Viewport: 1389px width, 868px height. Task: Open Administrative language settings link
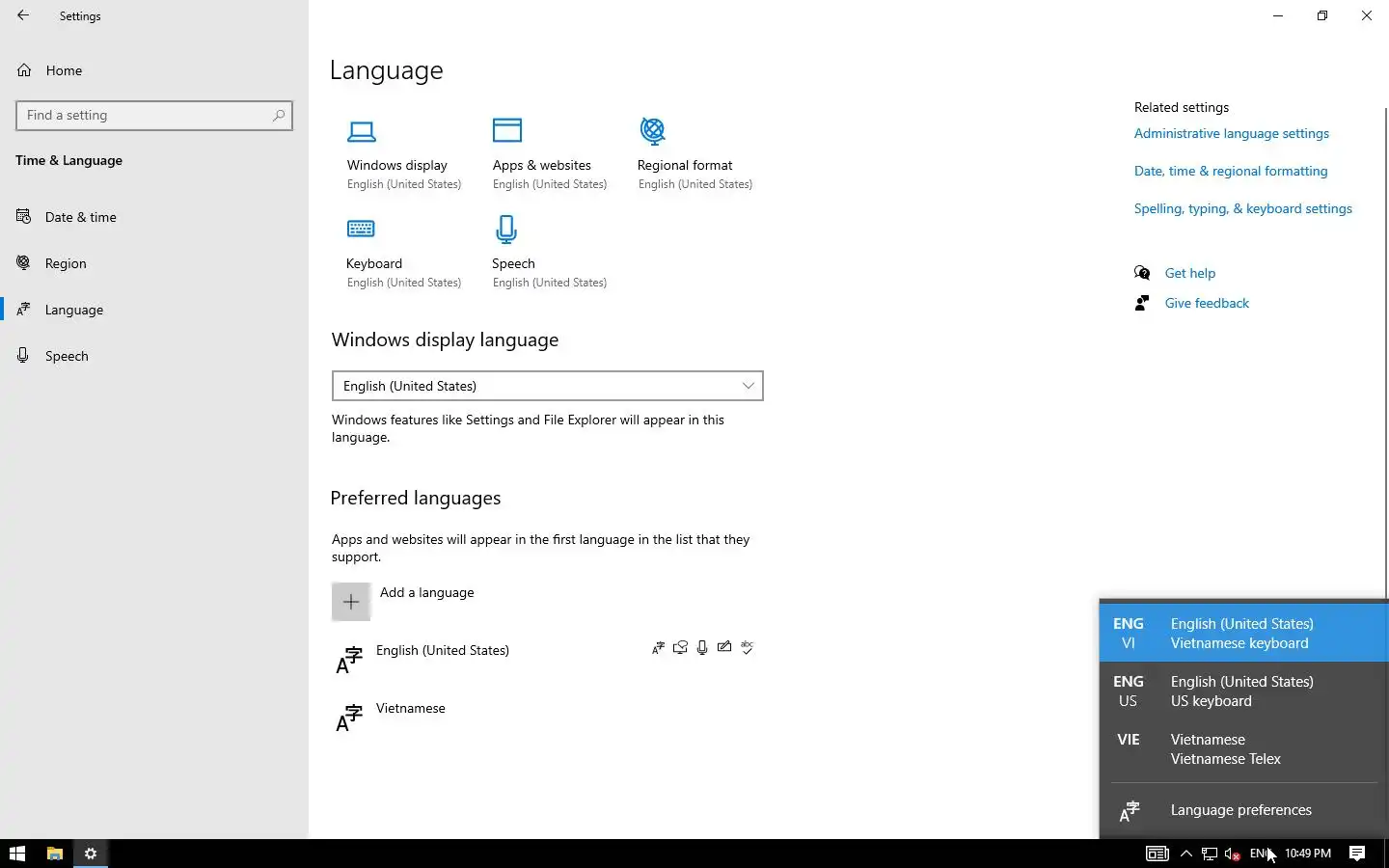coord(1232,133)
